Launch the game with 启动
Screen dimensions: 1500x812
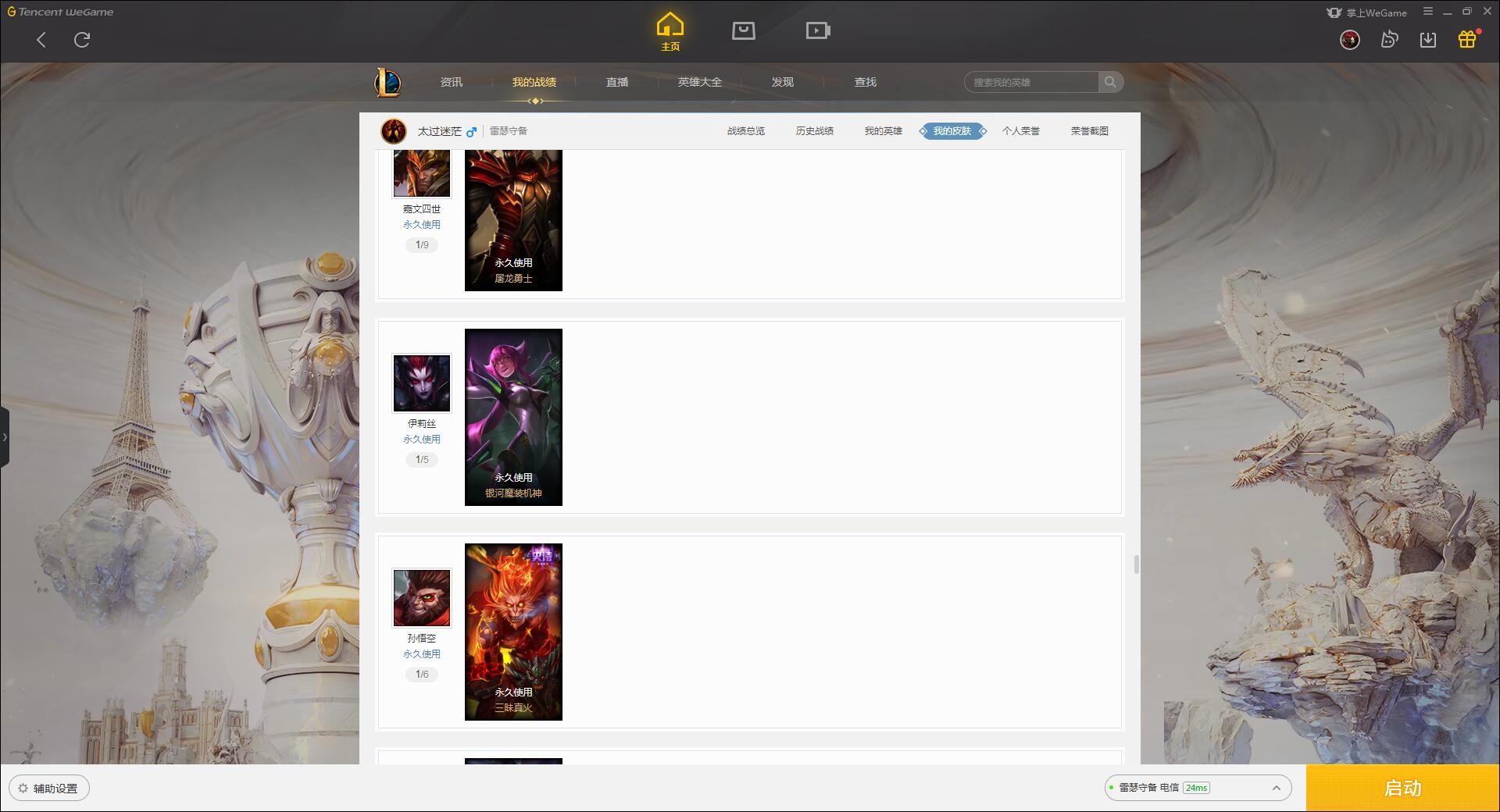pos(1402,788)
